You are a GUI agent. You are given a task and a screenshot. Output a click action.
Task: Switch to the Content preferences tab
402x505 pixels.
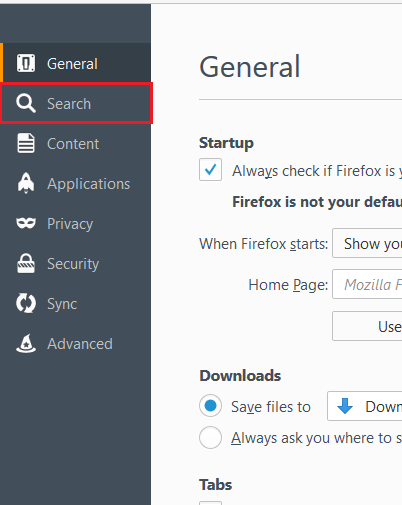coord(75,143)
